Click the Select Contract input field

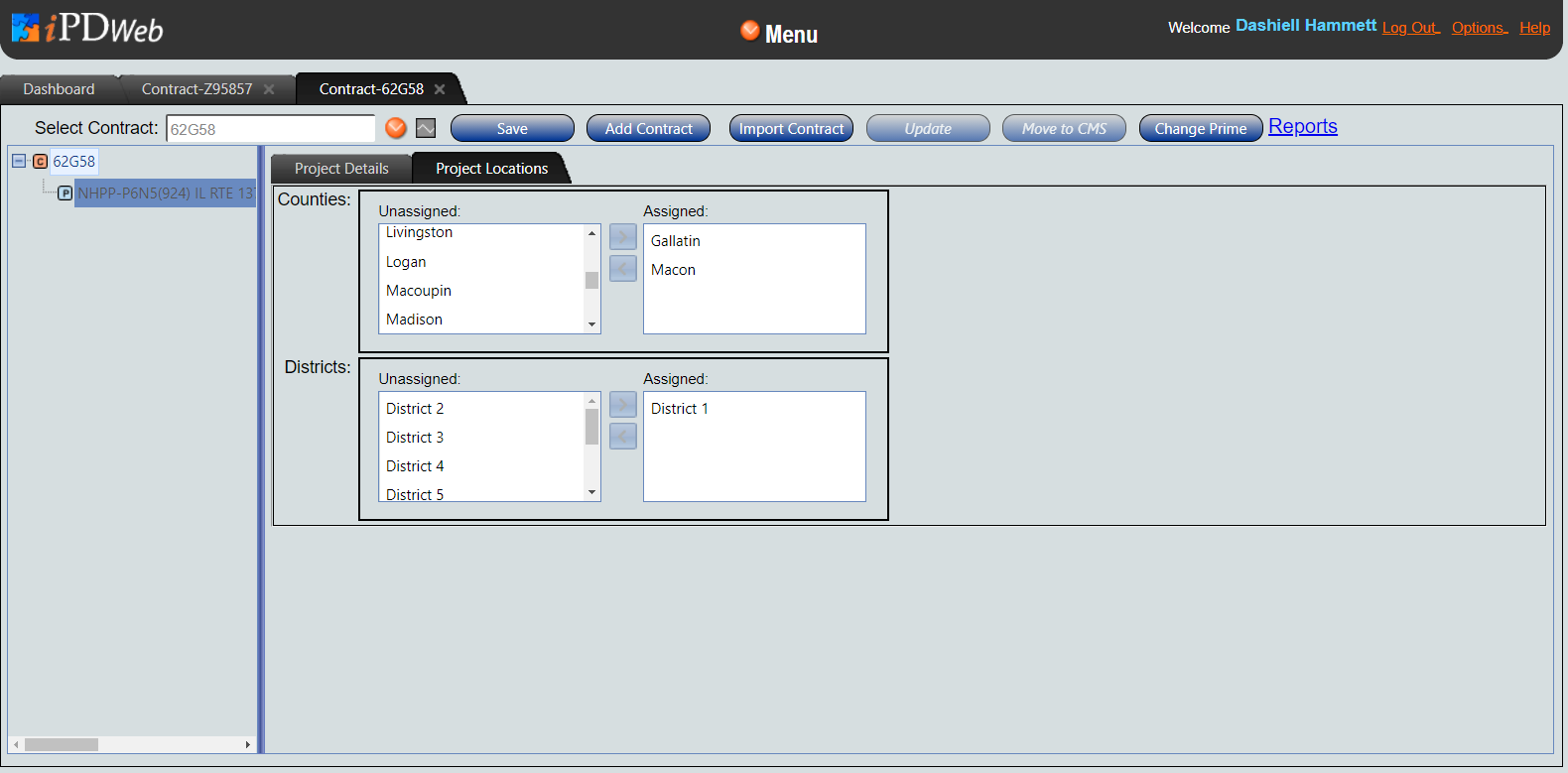270,129
